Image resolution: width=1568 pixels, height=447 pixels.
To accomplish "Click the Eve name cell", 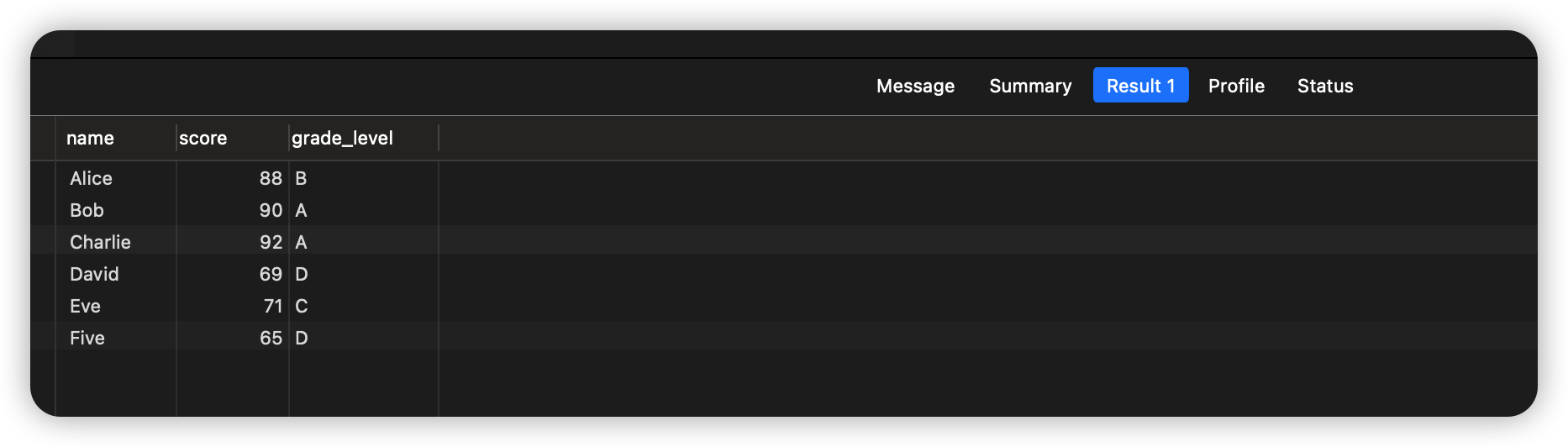I will (85, 306).
